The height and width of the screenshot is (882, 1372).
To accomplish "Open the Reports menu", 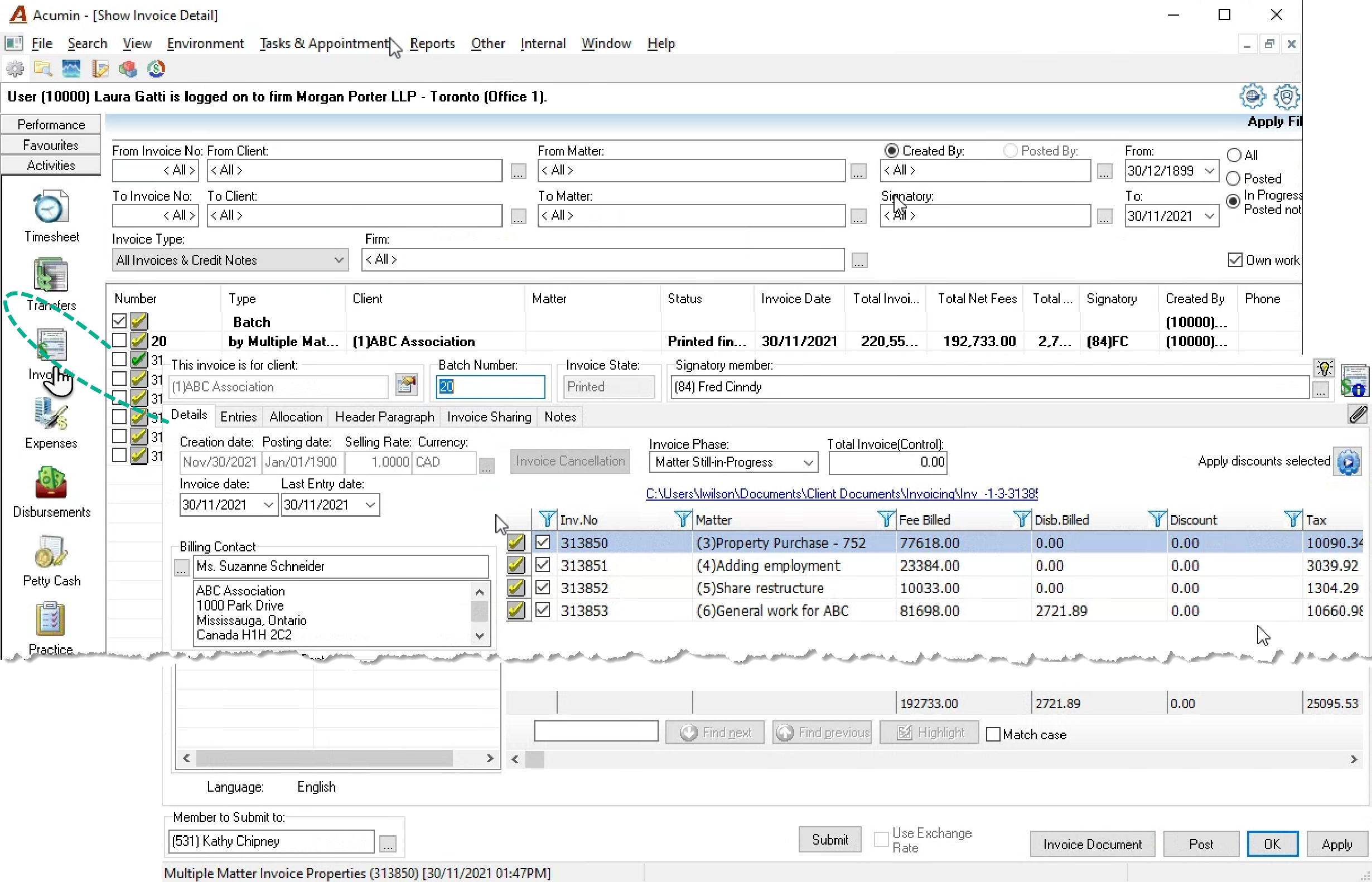I will (432, 43).
